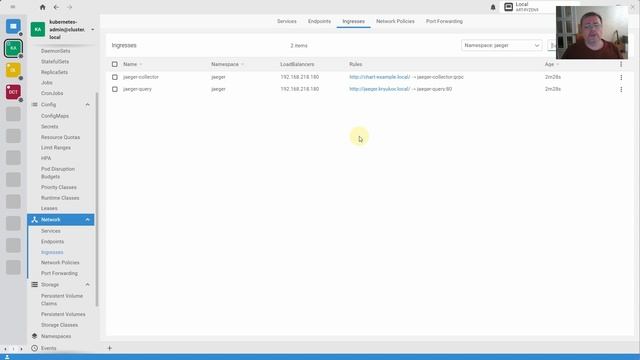Open row menu for jaeger-query
The height and width of the screenshot is (360, 640).
tap(621, 89)
